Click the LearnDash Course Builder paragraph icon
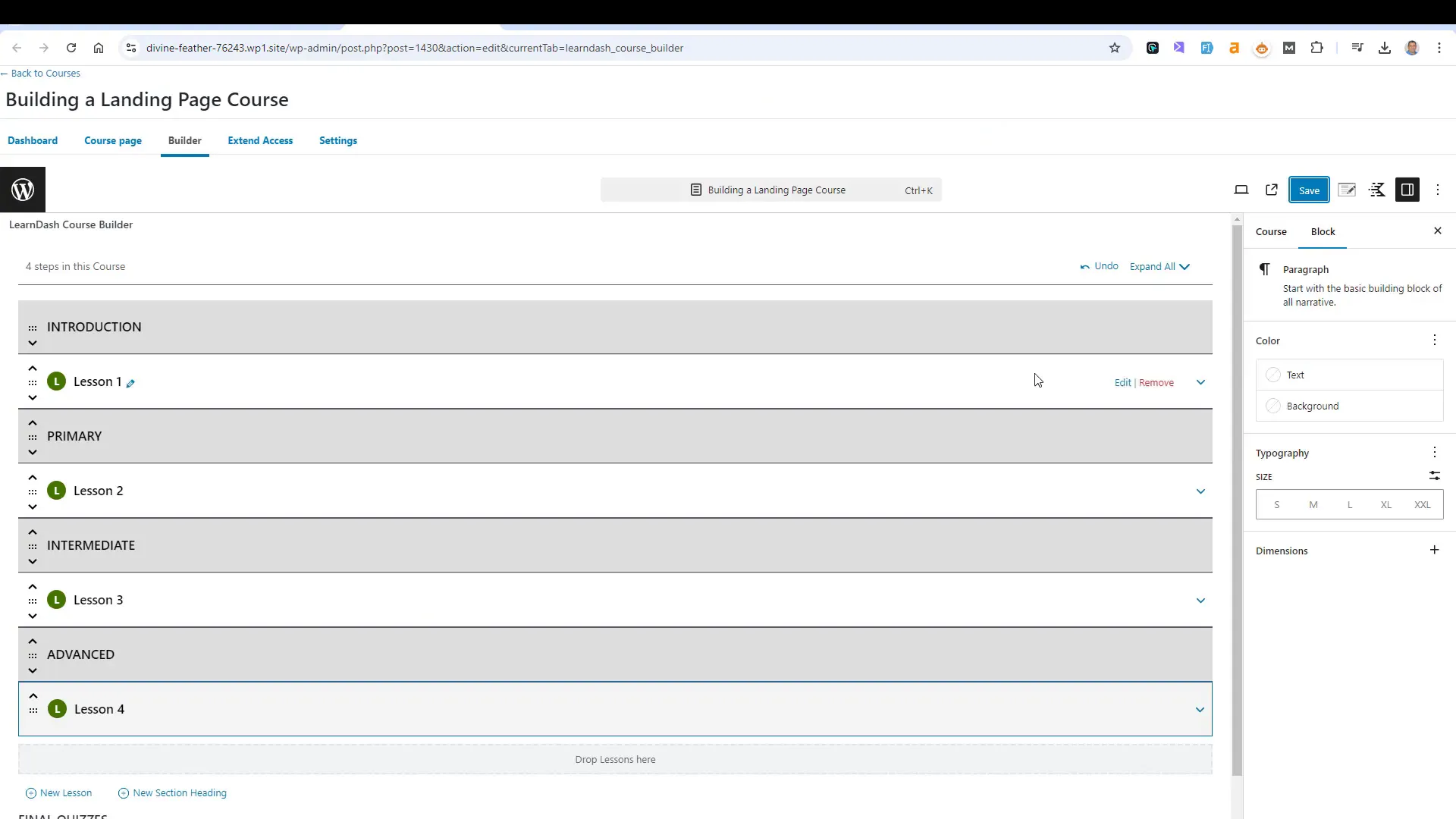The height and width of the screenshot is (819, 1456). [x=1265, y=268]
